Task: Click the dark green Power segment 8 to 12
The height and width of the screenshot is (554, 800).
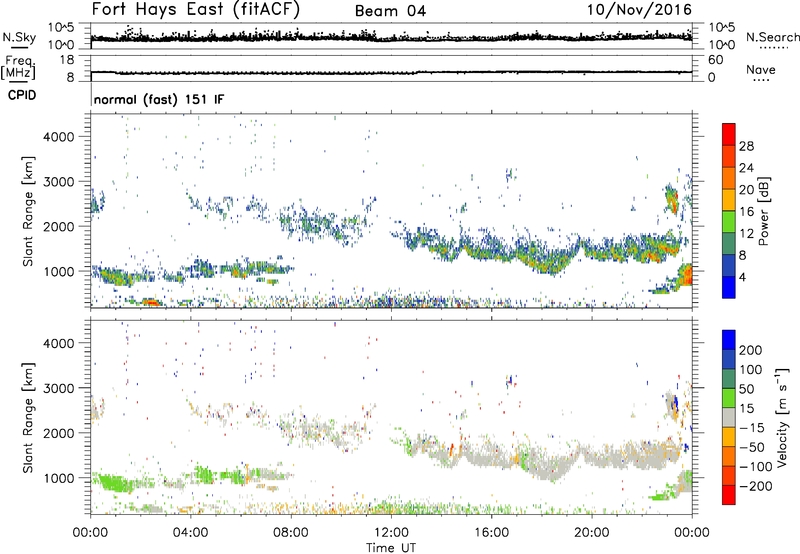Action: pos(729,243)
